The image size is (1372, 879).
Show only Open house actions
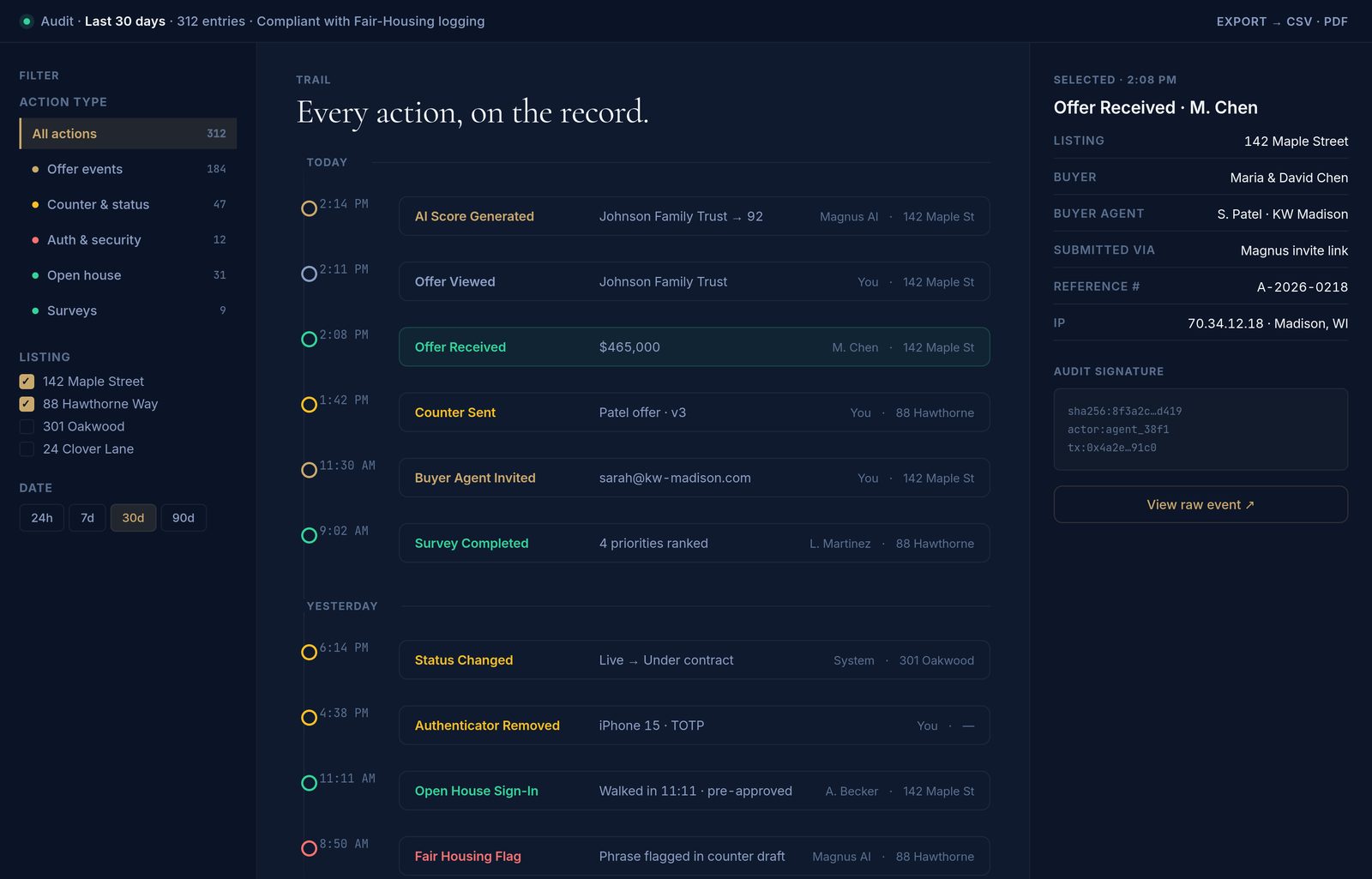[128, 275]
